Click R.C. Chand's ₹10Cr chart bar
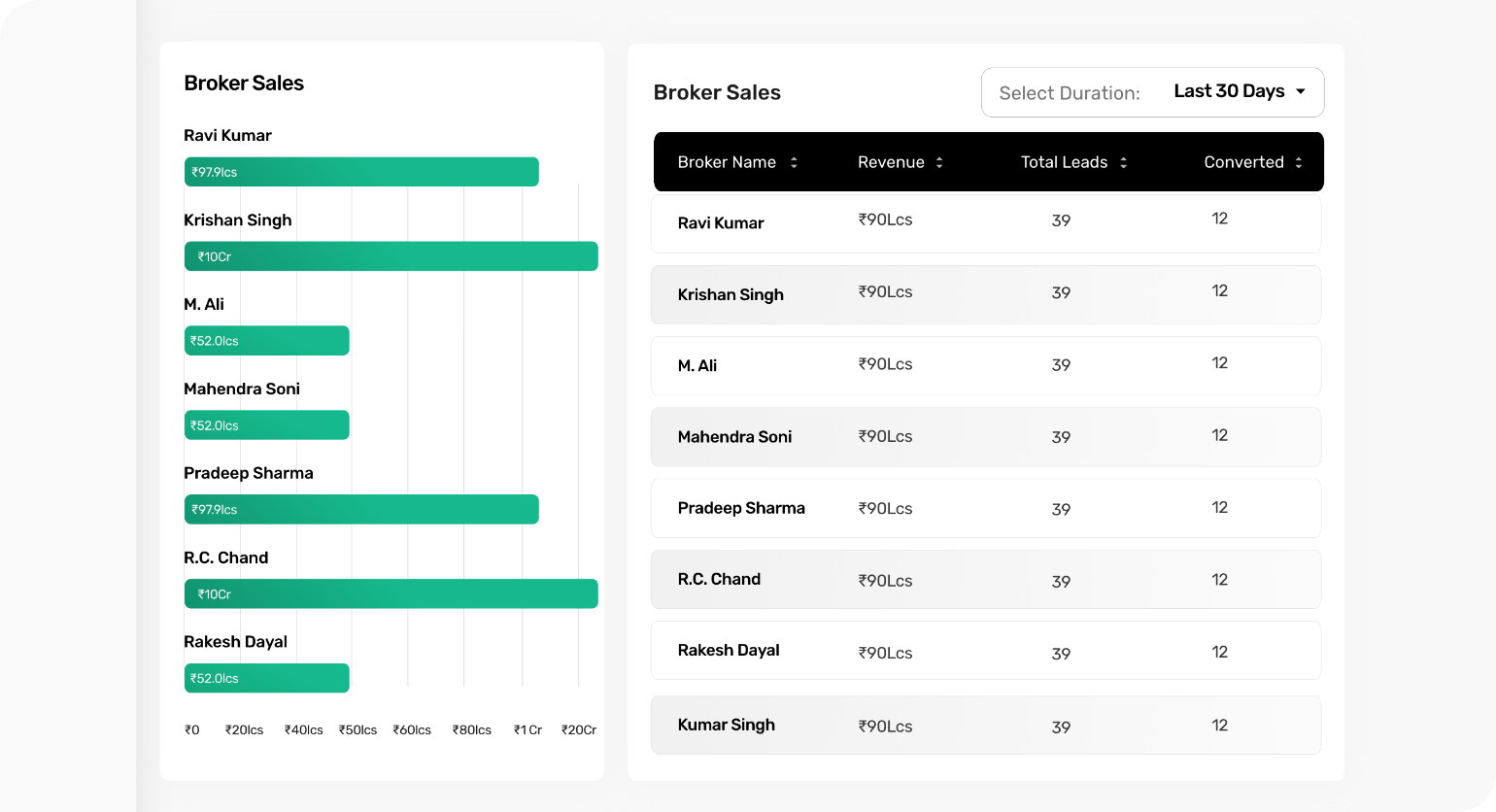The image size is (1496, 812). point(391,593)
